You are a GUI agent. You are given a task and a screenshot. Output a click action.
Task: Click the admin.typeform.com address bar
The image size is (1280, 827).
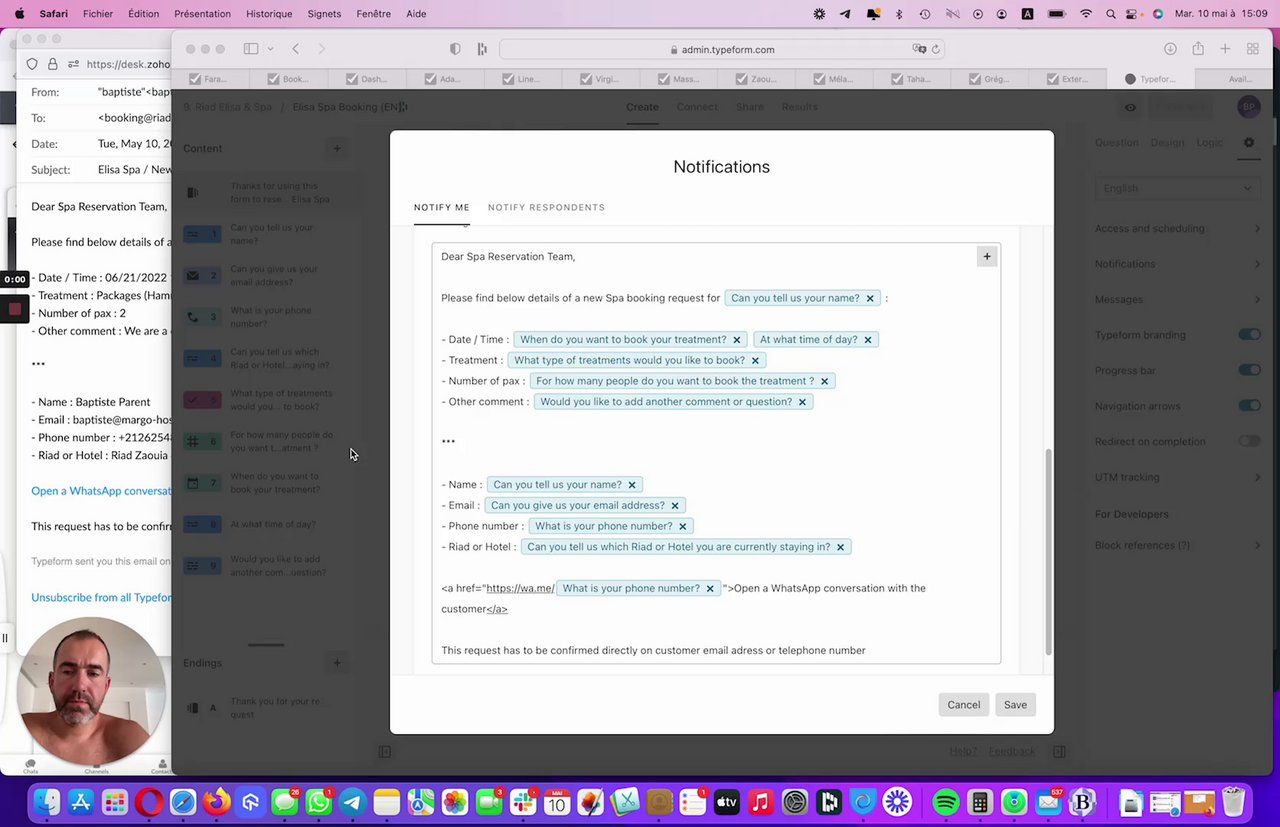point(721,49)
